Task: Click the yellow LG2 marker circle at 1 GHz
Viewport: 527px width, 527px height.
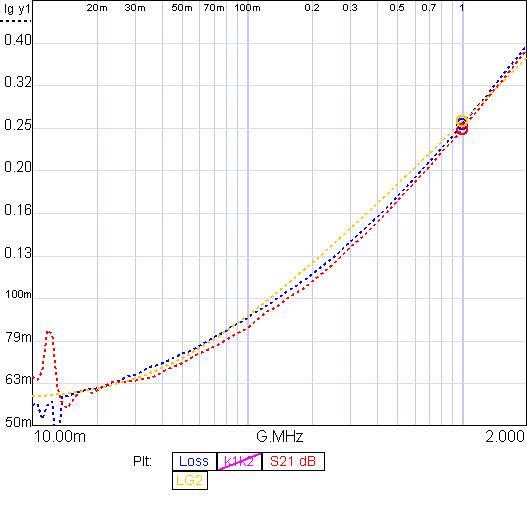Action: coord(462,121)
